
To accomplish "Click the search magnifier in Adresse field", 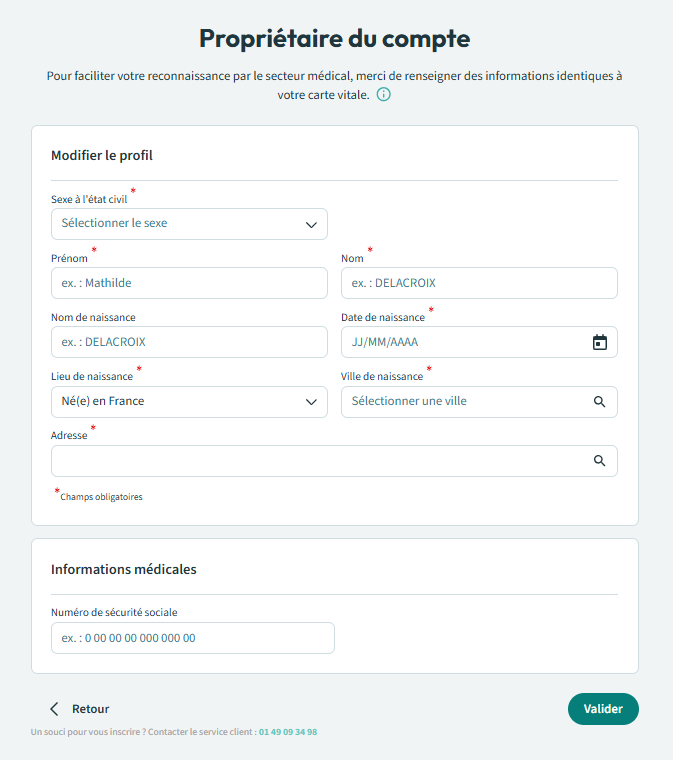I will coord(599,461).
